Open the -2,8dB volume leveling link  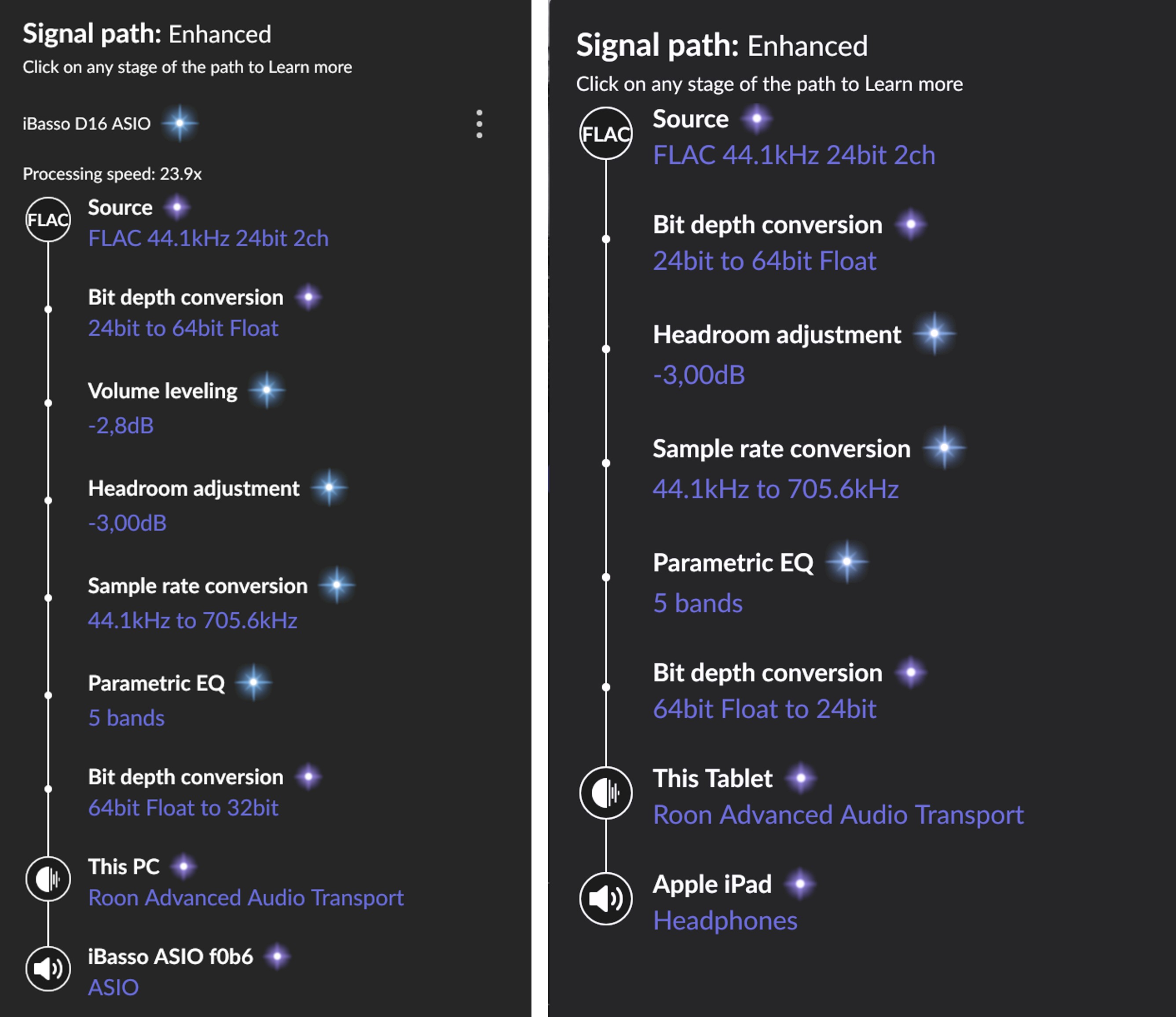click(121, 426)
